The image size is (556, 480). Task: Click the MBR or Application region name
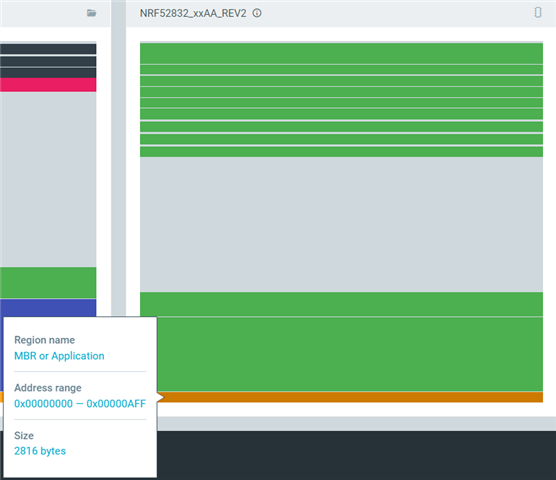click(x=59, y=356)
